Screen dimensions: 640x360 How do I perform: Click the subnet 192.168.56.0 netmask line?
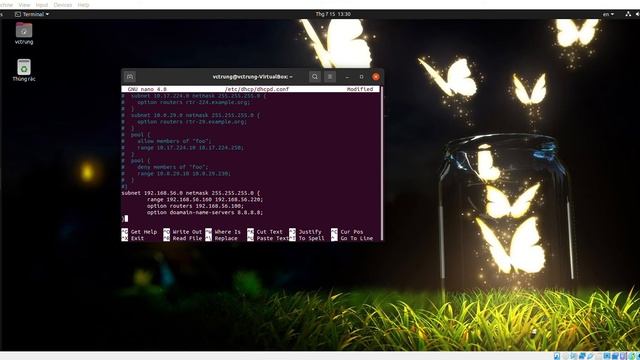[x=190, y=193]
